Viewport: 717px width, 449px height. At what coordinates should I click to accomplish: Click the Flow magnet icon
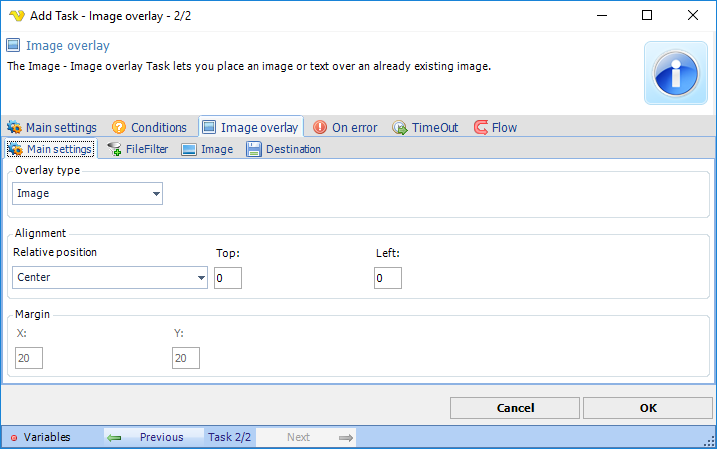480,127
